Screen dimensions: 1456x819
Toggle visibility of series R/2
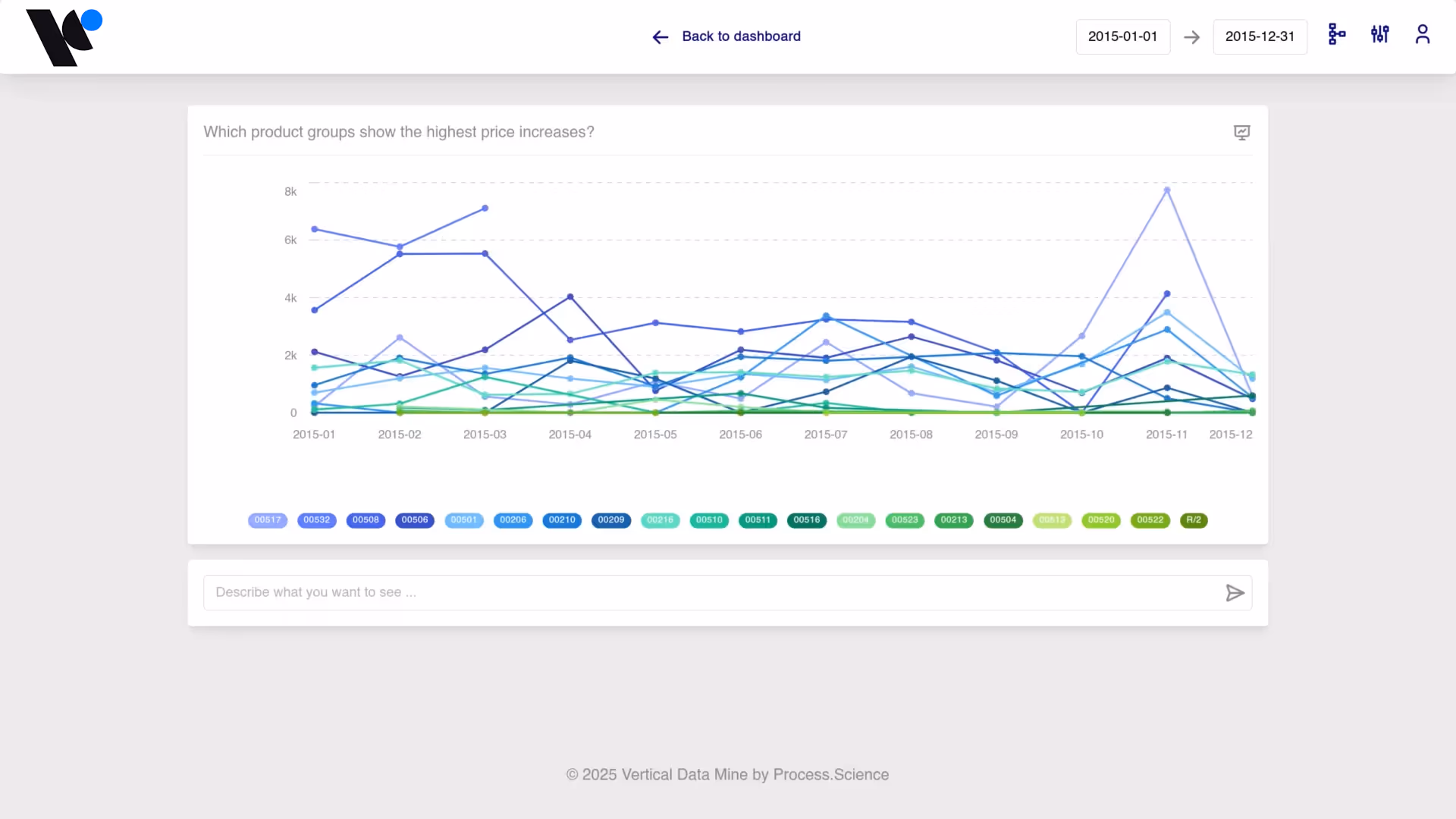pos(1194,520)
